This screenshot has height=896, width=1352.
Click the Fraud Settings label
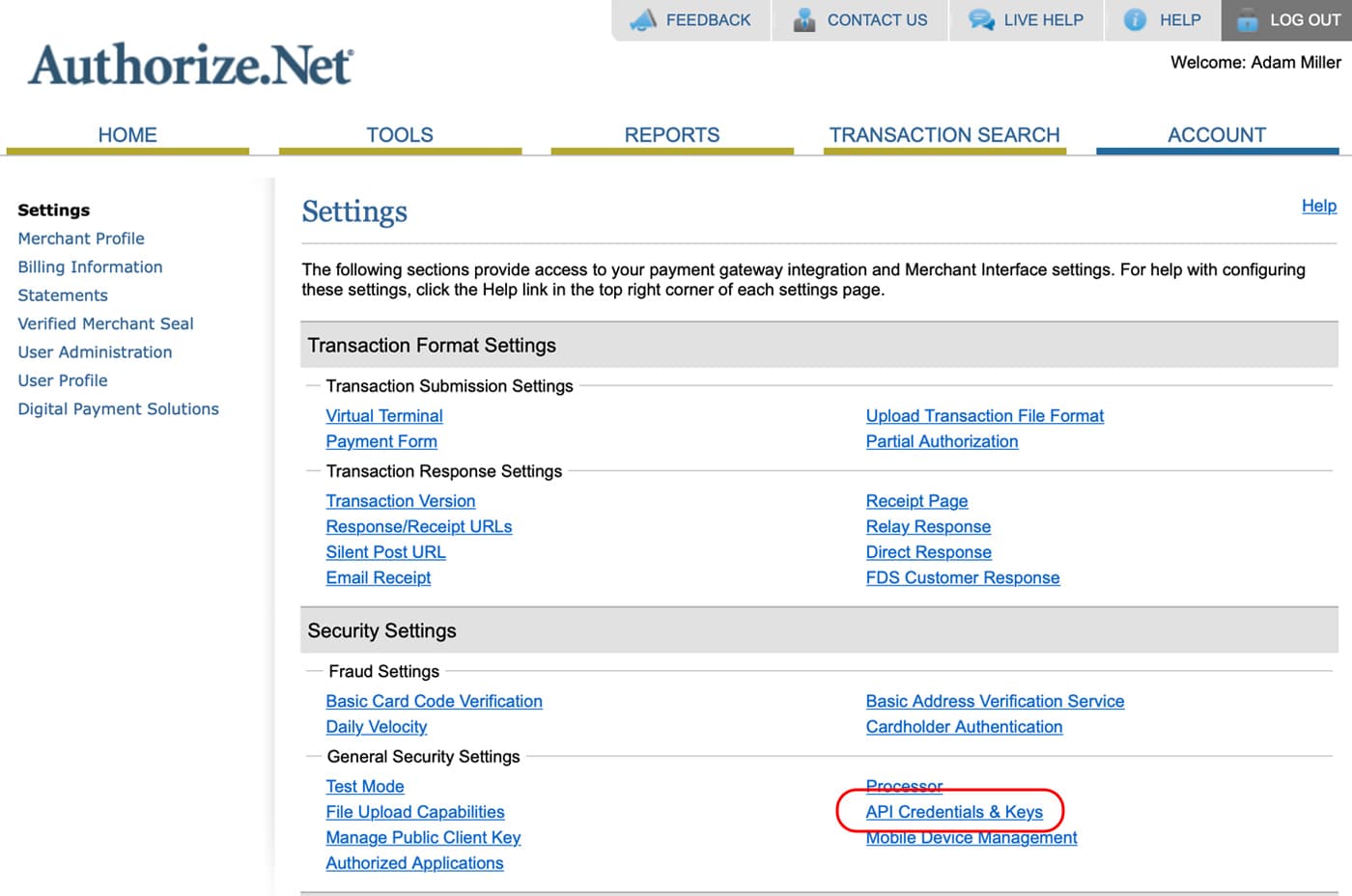pyautogui.click(x=383, y=672)
